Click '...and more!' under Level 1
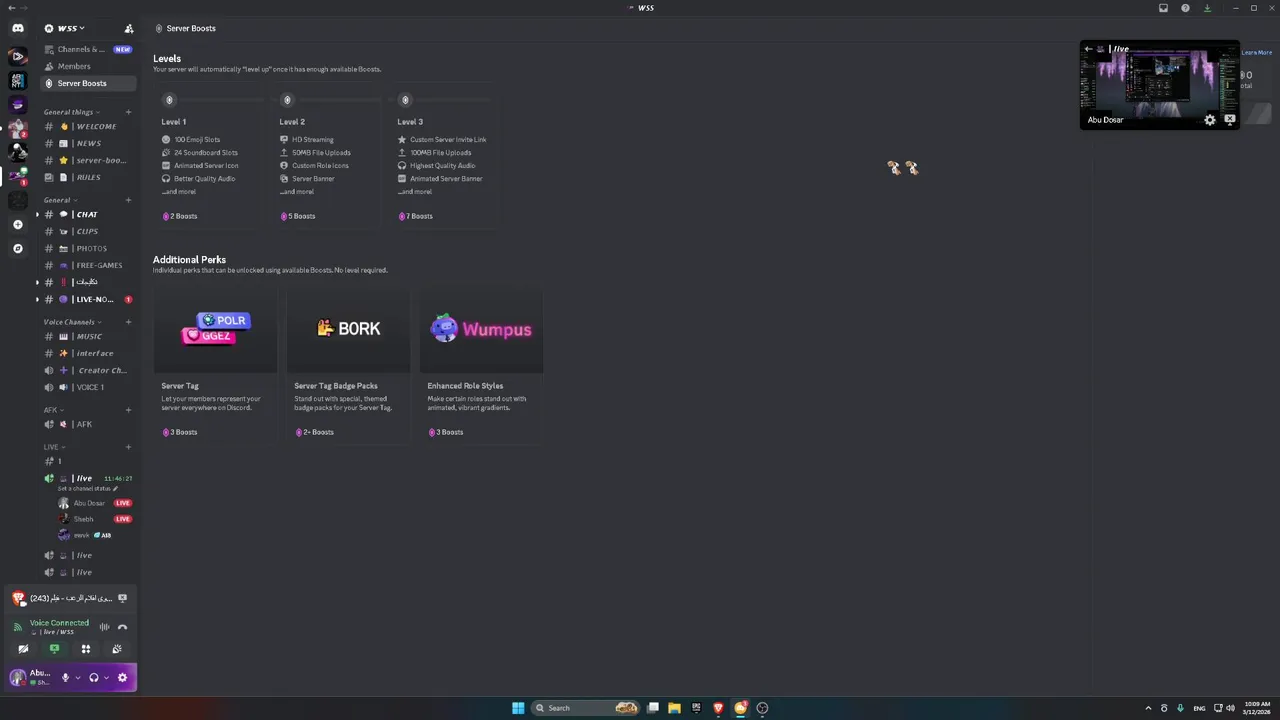 click(181, 192)
